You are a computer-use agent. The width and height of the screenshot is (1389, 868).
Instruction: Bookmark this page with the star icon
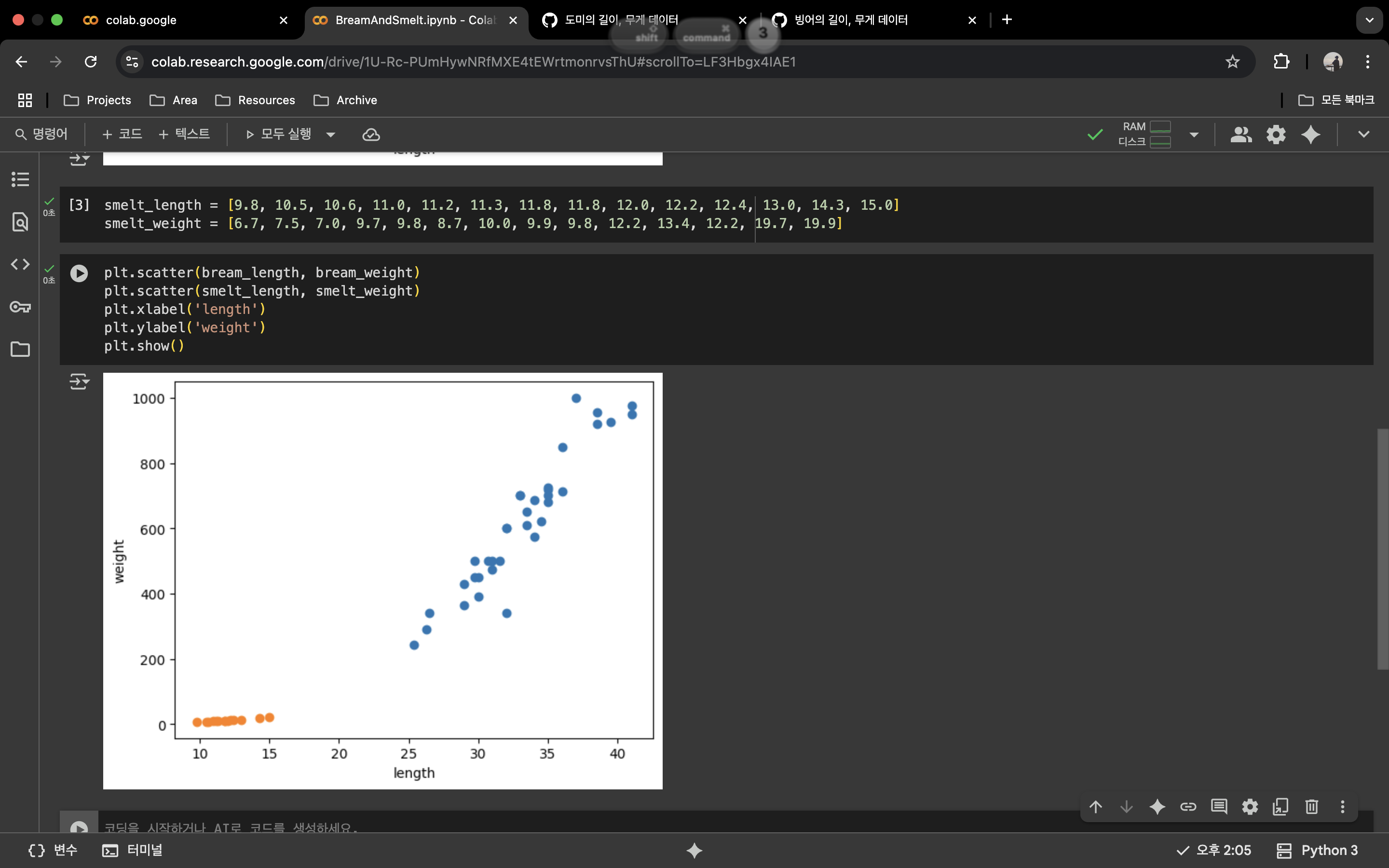[x=1232, y=61]
